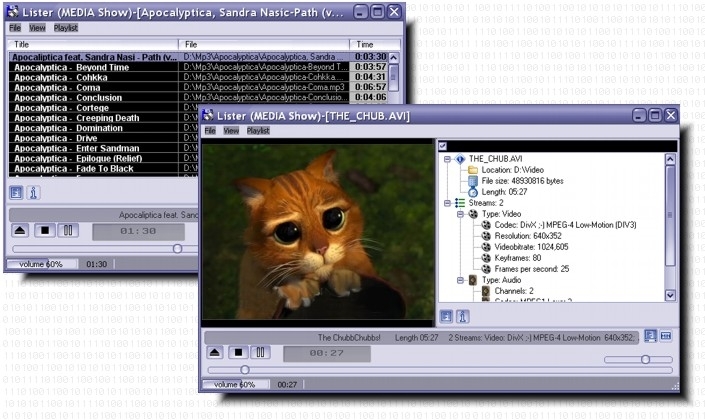Open the File menu in the Apocalyptica window

(x=15, y=28)
